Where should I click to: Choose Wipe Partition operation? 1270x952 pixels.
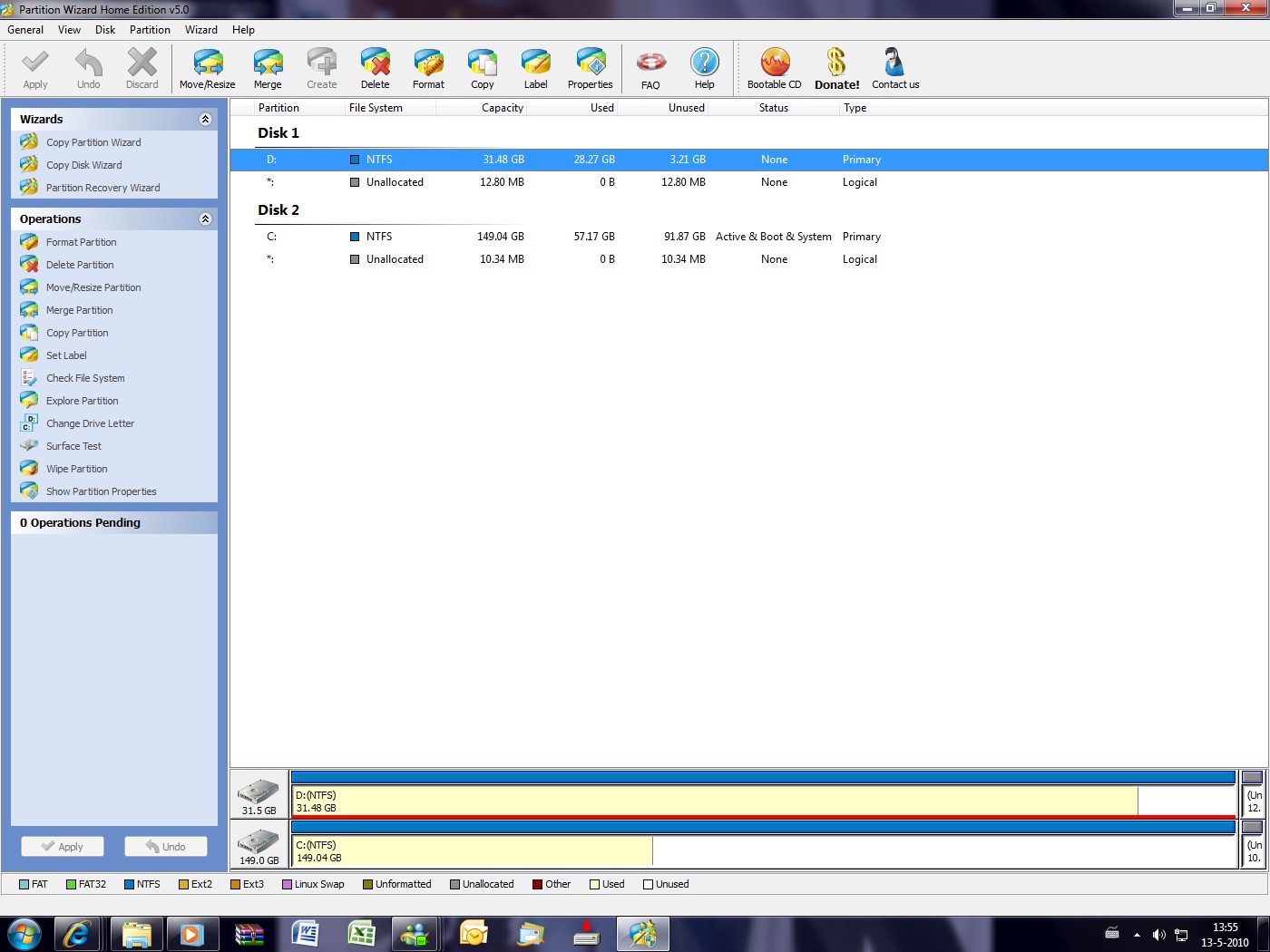[76, 469]
